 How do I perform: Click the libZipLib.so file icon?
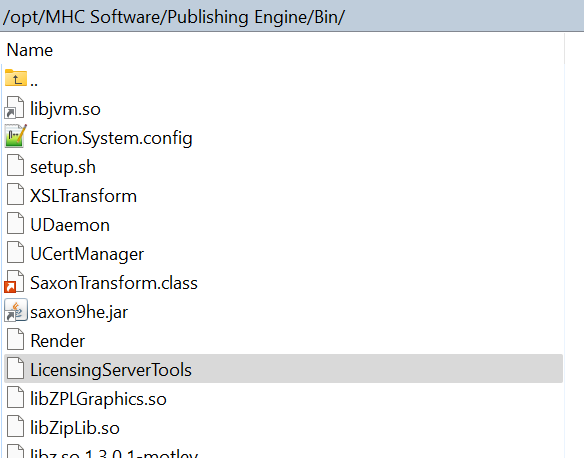[15, 427]
